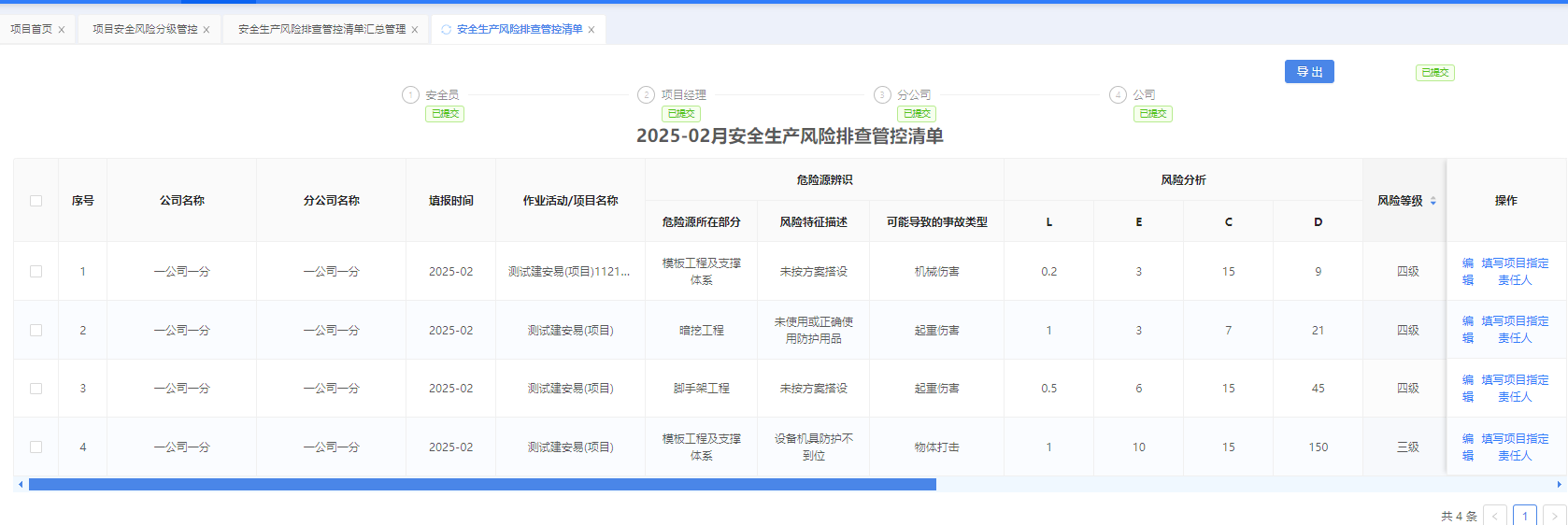The width and height of the screenshot is (1568, 525).
Task: Sort by 风险等级 column arrow icon
Action: coord(1433,201)
